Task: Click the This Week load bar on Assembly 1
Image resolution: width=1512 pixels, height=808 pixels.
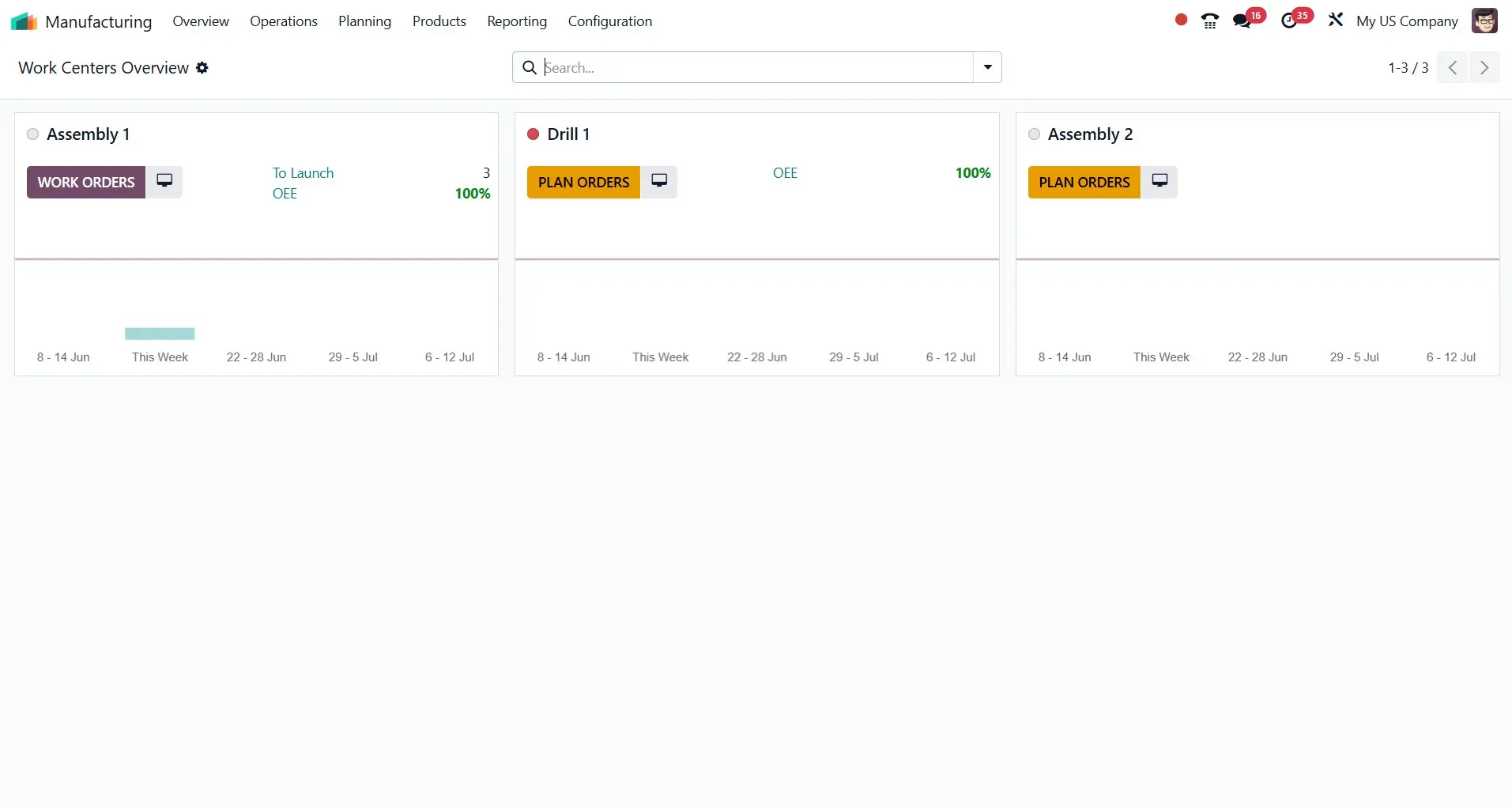Action: 160,334
